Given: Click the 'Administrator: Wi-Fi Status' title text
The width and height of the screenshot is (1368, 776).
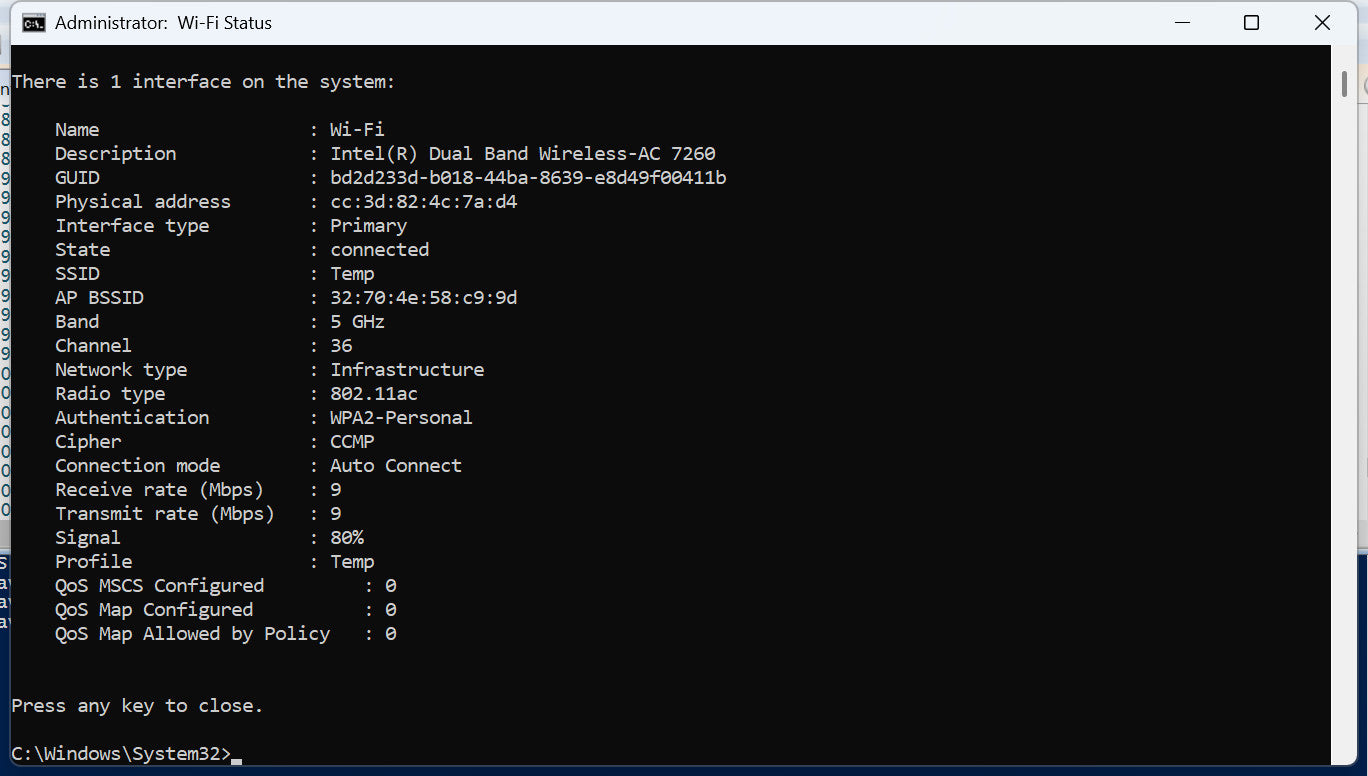Looking at the screenshot, I should 163,23.
